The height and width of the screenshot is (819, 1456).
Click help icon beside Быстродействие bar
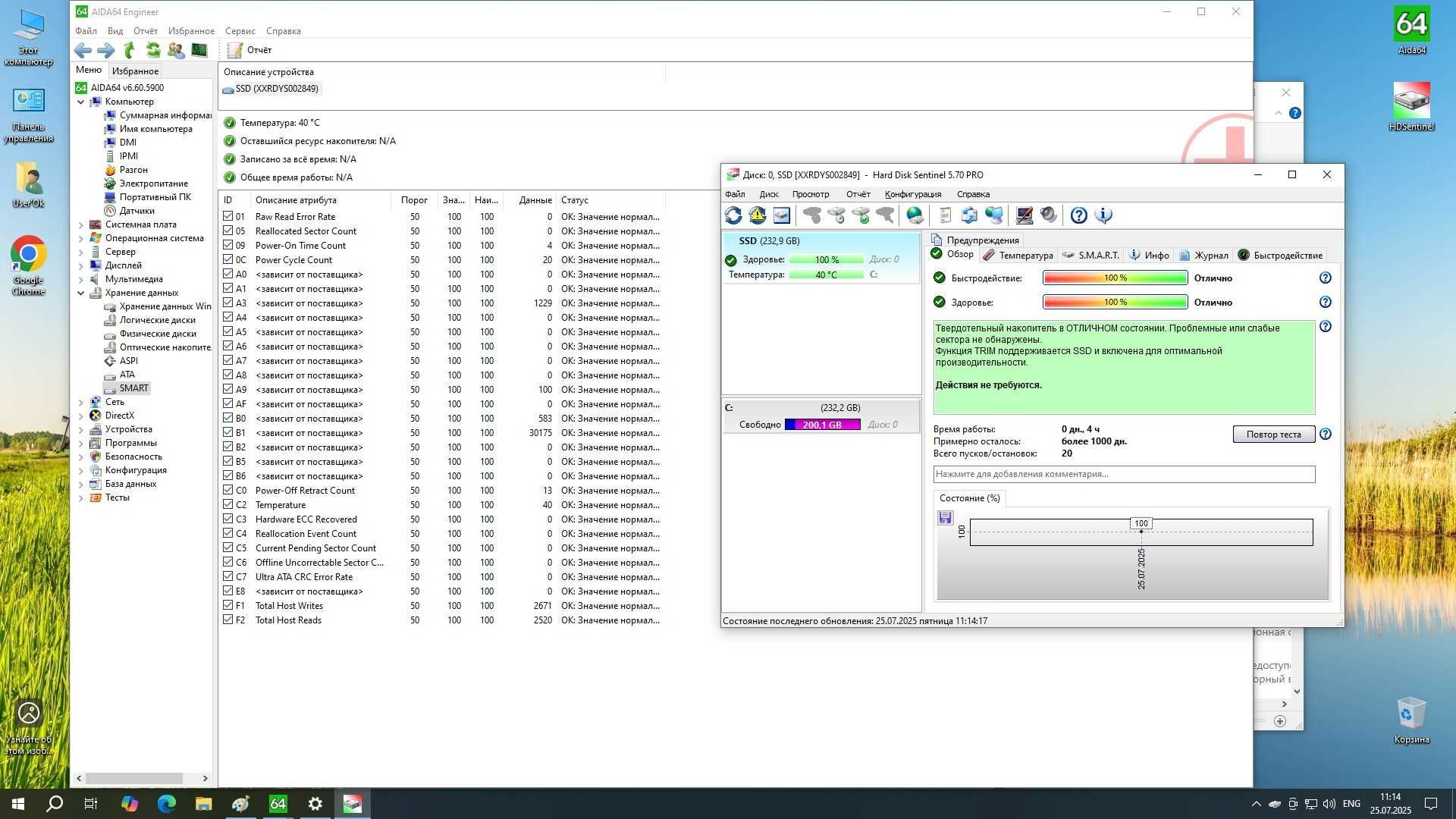pyautogui.click(x=1326, y=278)
